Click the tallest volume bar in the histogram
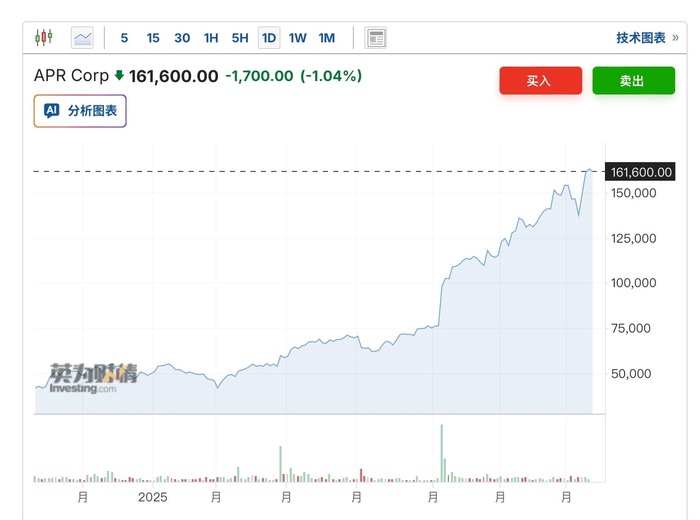This screenshot has height=520, width=700. pyautogui.click(x=442, y=453)
